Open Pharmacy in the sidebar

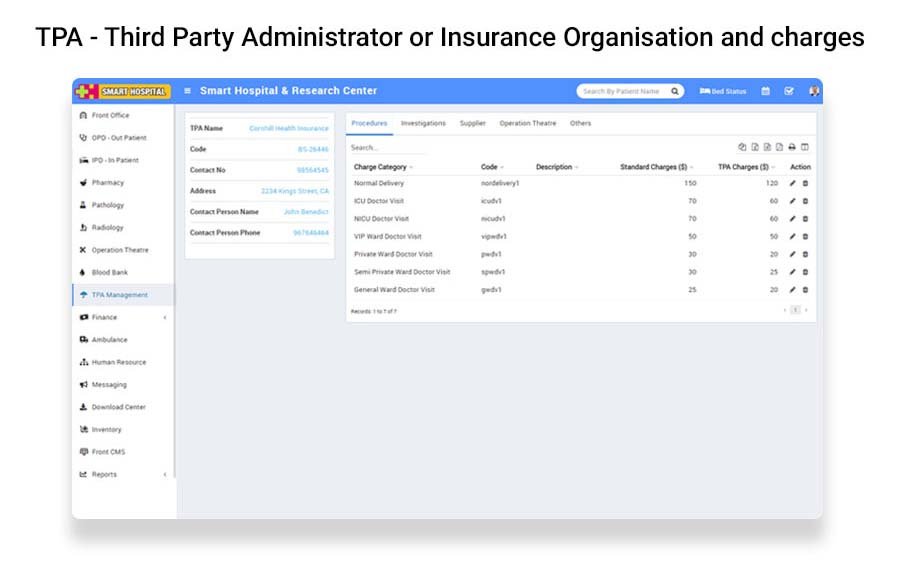(108, 183)
